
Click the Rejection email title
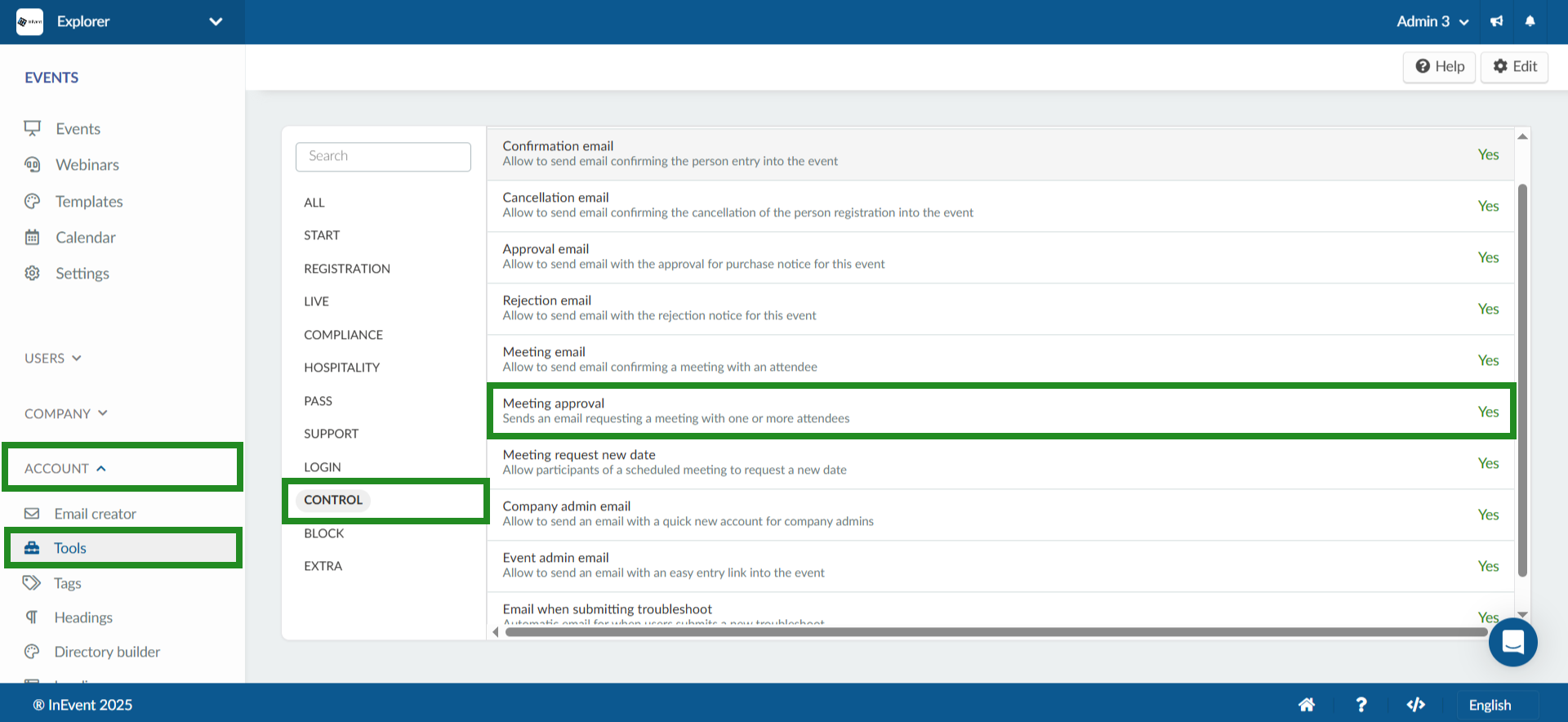click(546, 301)
